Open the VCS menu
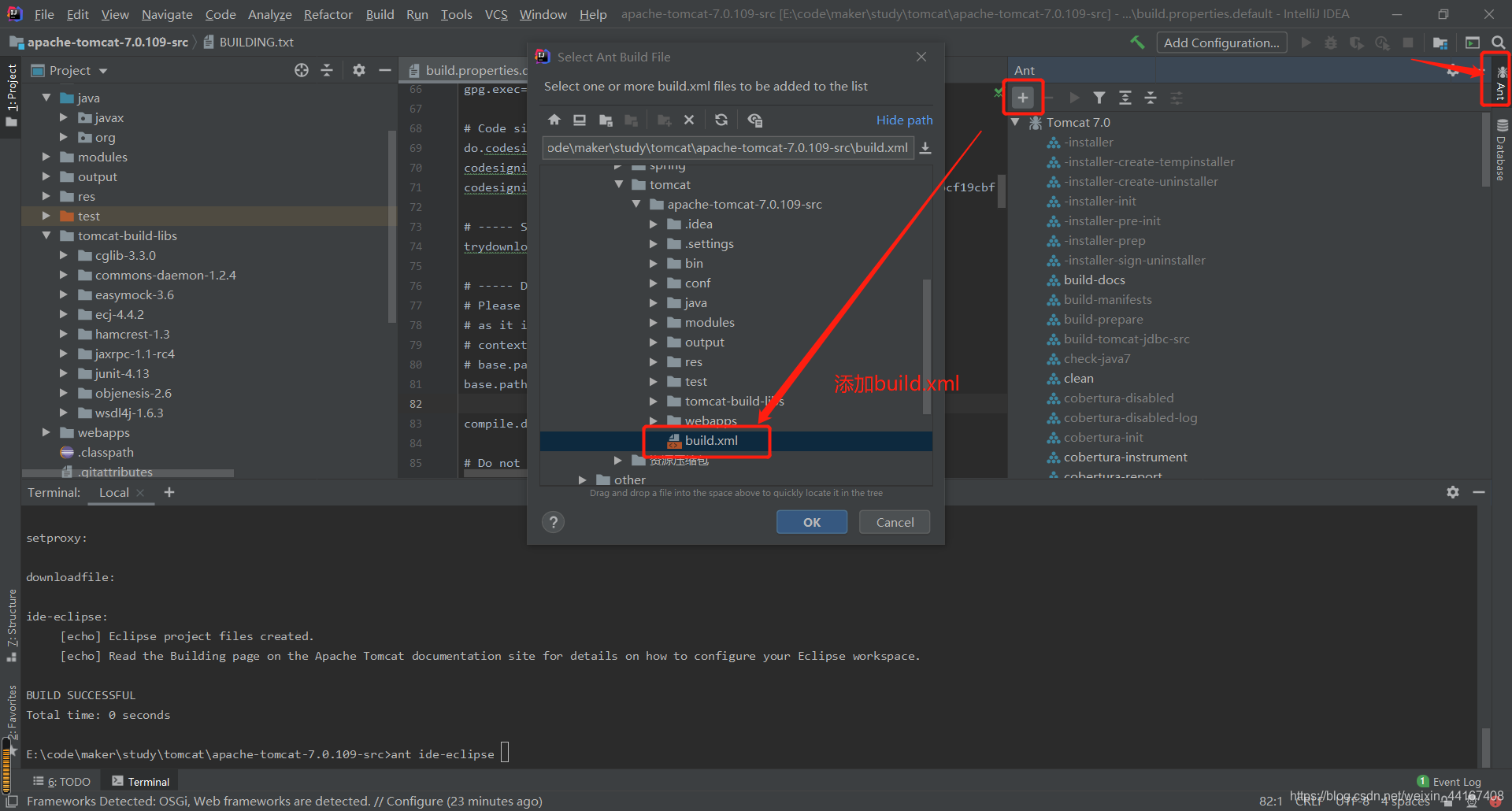 tap(496, 14)
